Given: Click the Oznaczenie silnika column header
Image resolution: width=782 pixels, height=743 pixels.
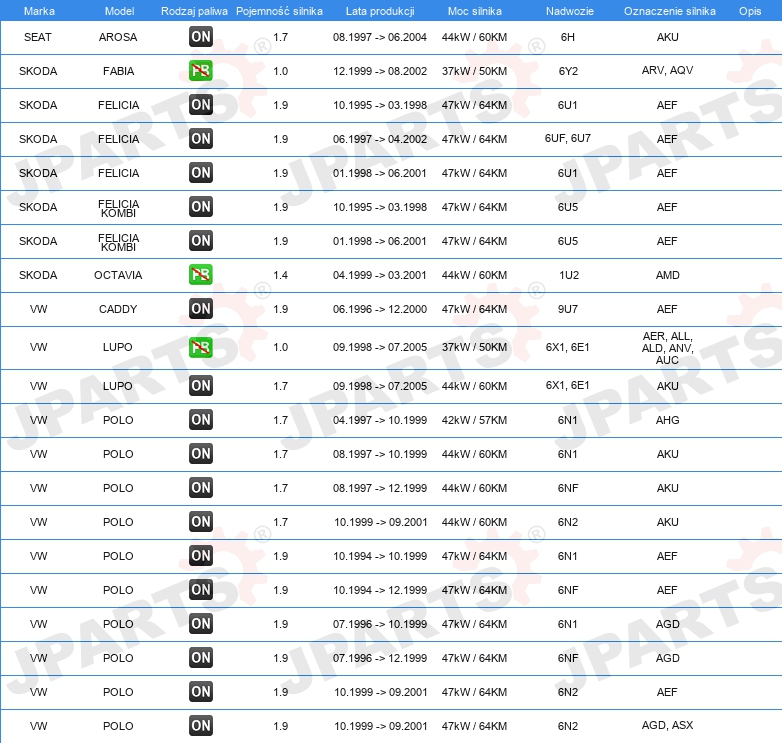Looking at the screenshot, I should [670, 11].
